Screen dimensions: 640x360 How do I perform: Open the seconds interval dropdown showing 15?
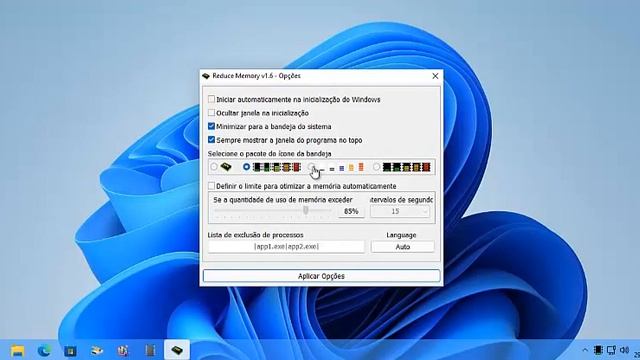pyautogui.click(x=400, y=211)
